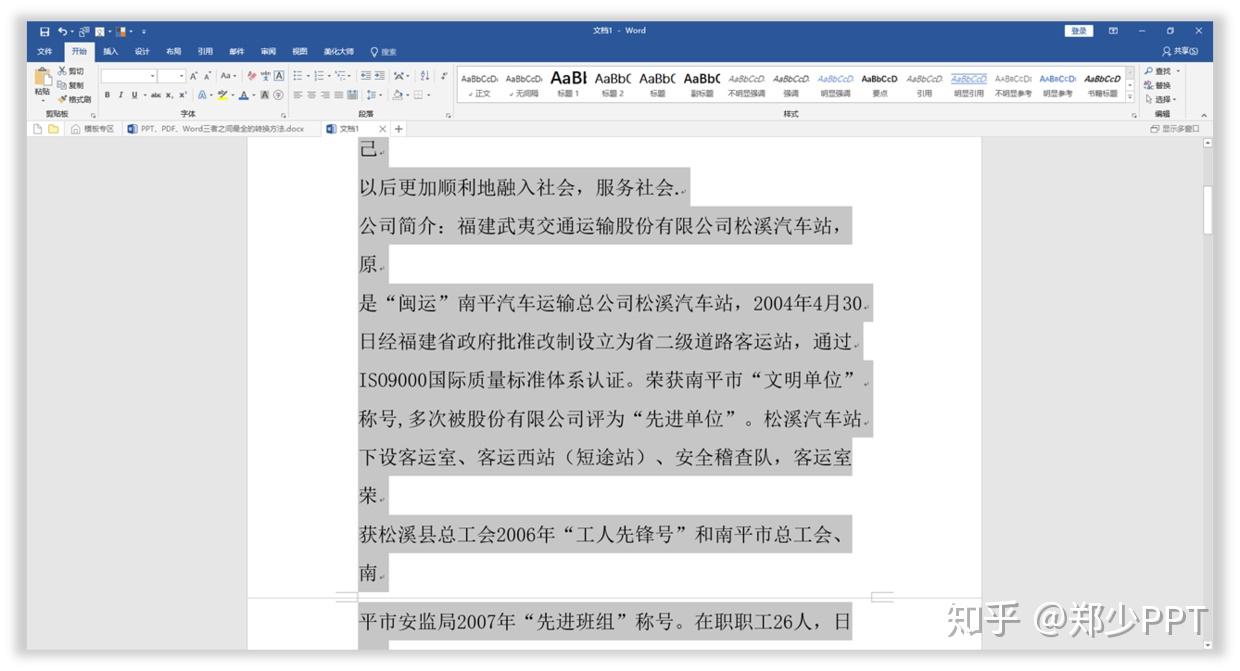Image resolution: width=1240 pixels, height=671 pixels.
Task: Apply a character border with the boxed A icon
Action: tap(279, 76)
